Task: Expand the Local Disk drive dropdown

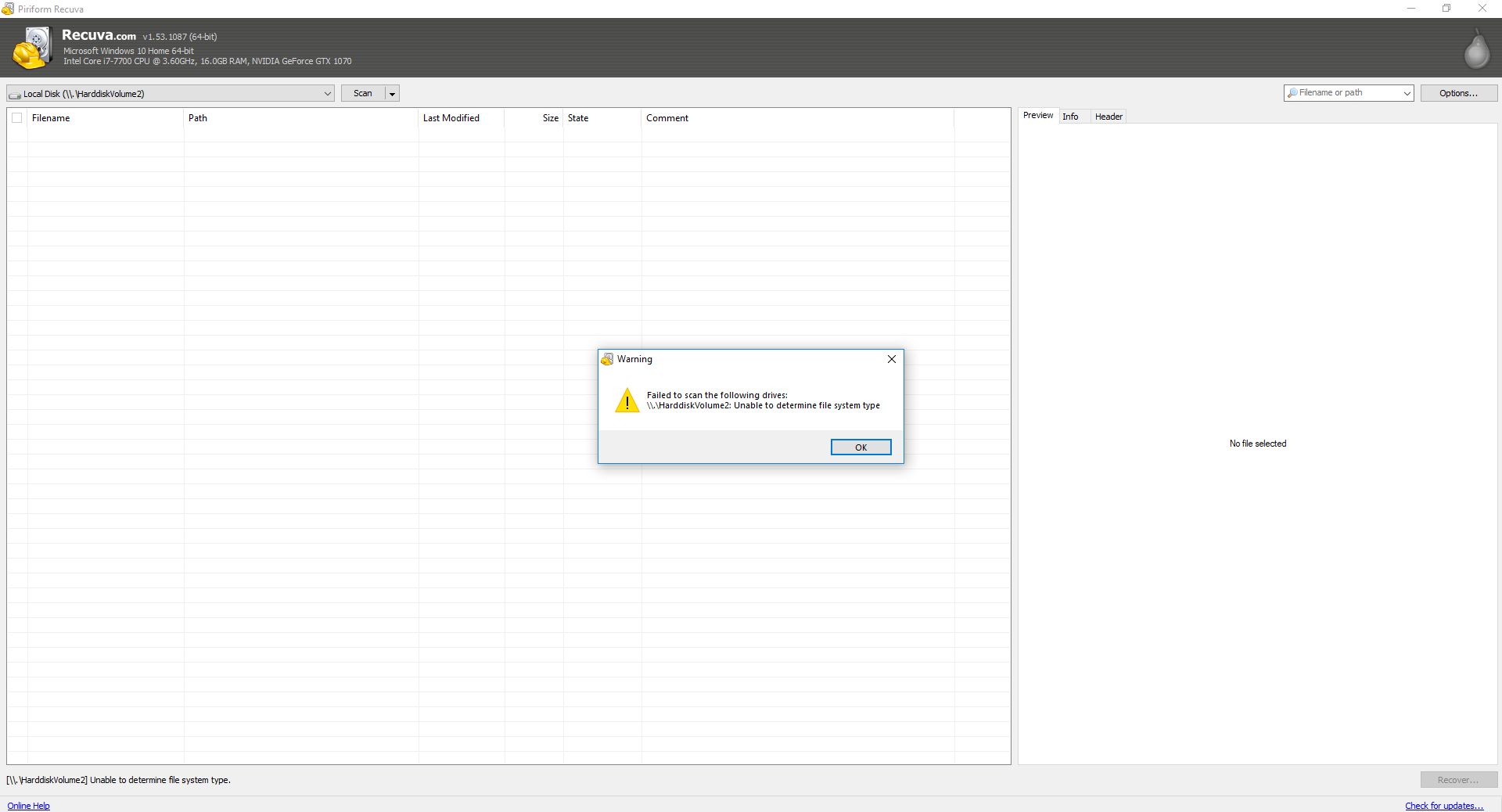Action: pyautogui.click(x=328, y=94)
